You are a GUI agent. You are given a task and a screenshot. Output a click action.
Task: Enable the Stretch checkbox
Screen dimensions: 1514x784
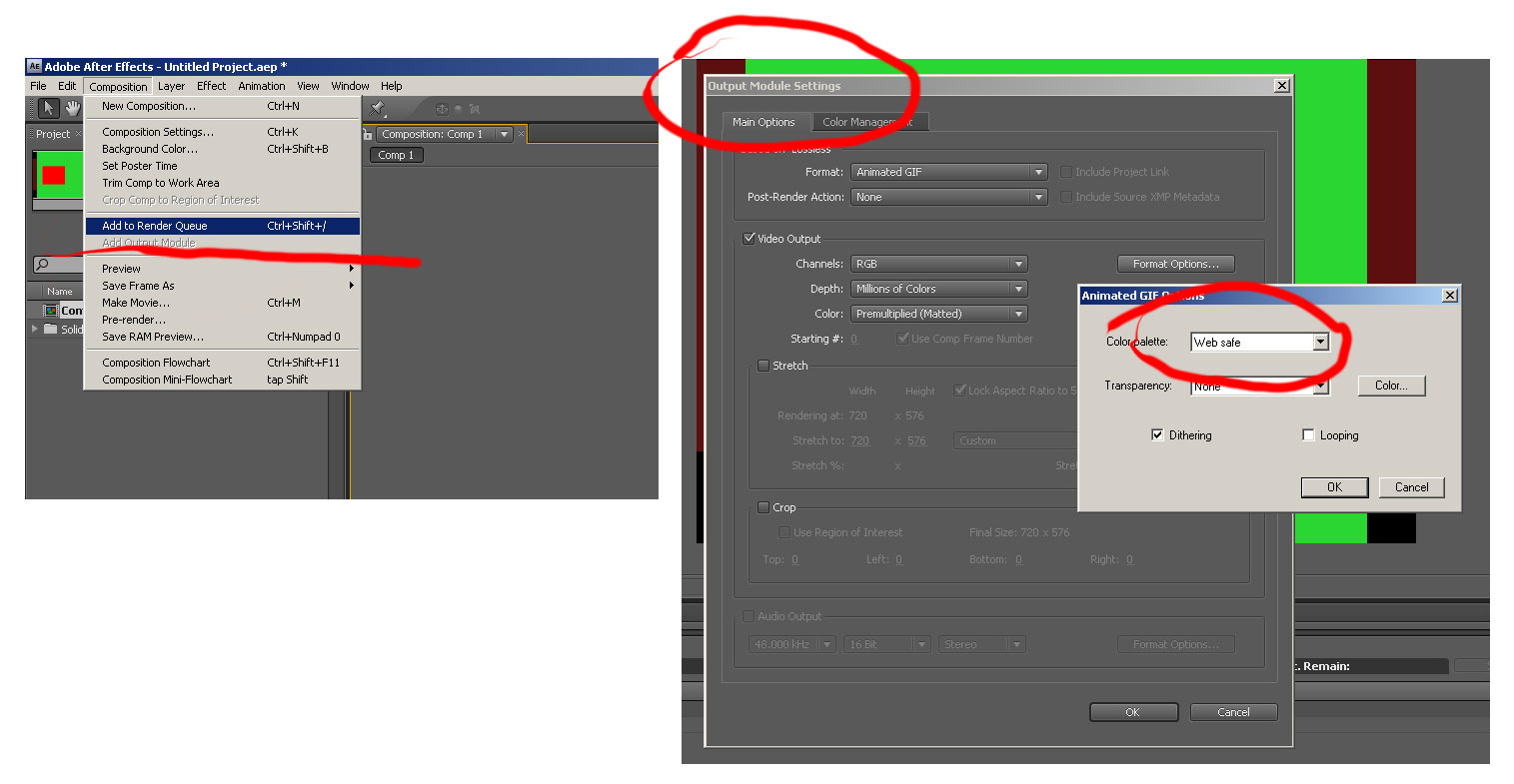pos(763,366)
